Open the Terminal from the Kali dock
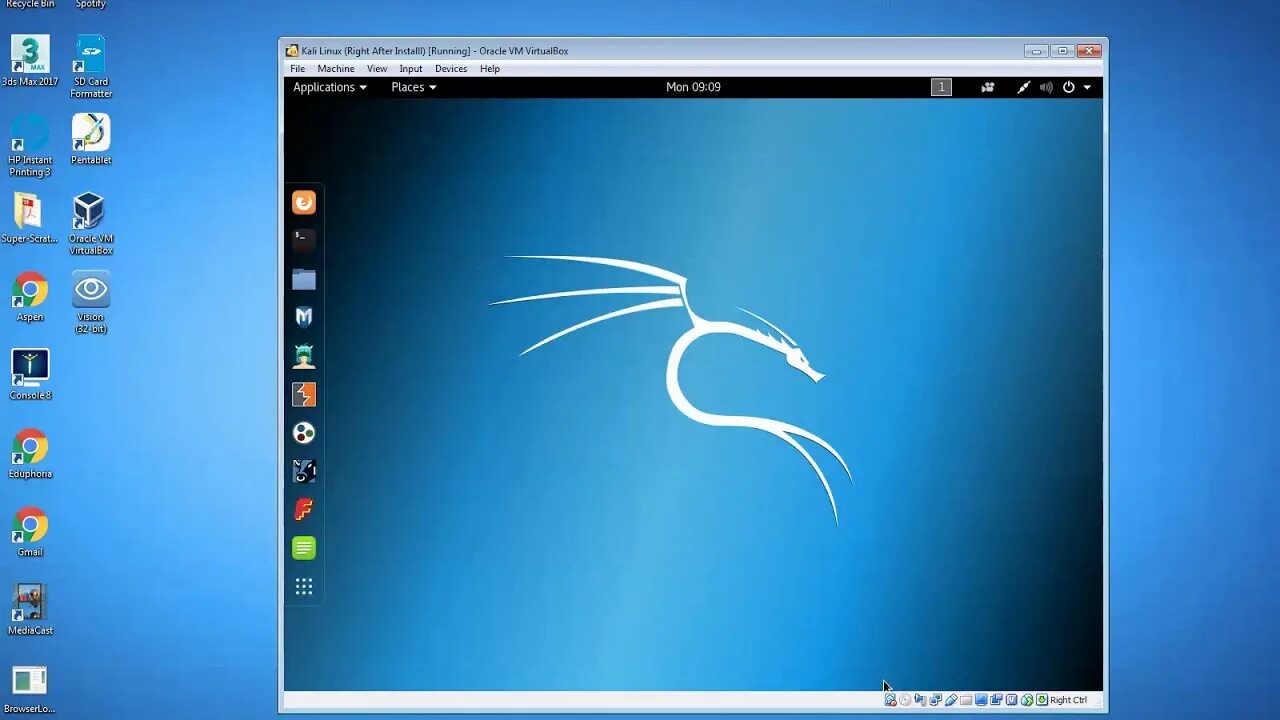The height and width of the screenshot is (720, 1280). point(304,240)
